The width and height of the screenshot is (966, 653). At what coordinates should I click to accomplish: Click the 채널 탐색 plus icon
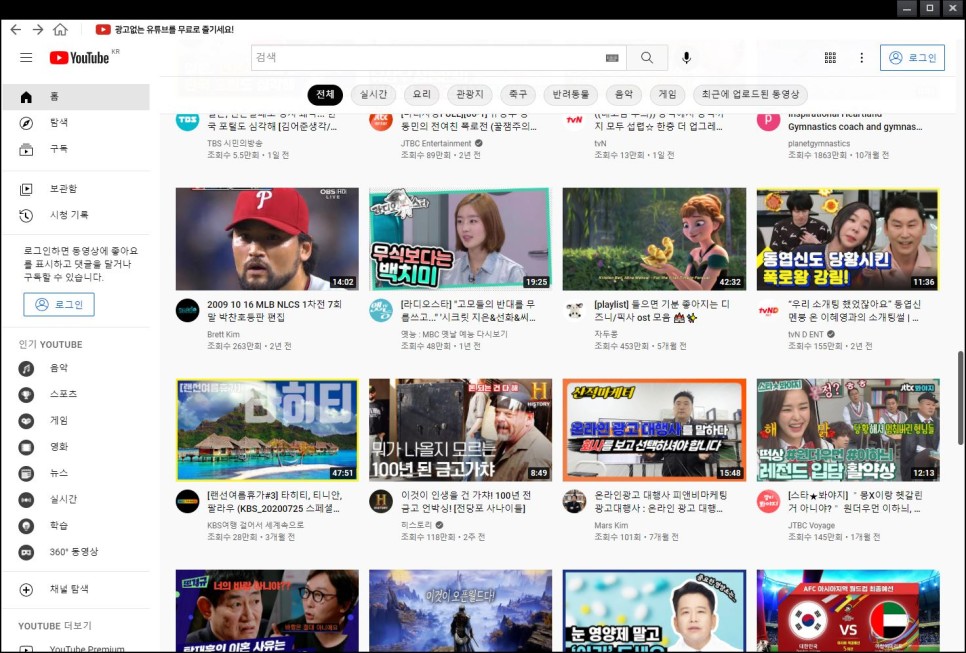click(26, 590)
